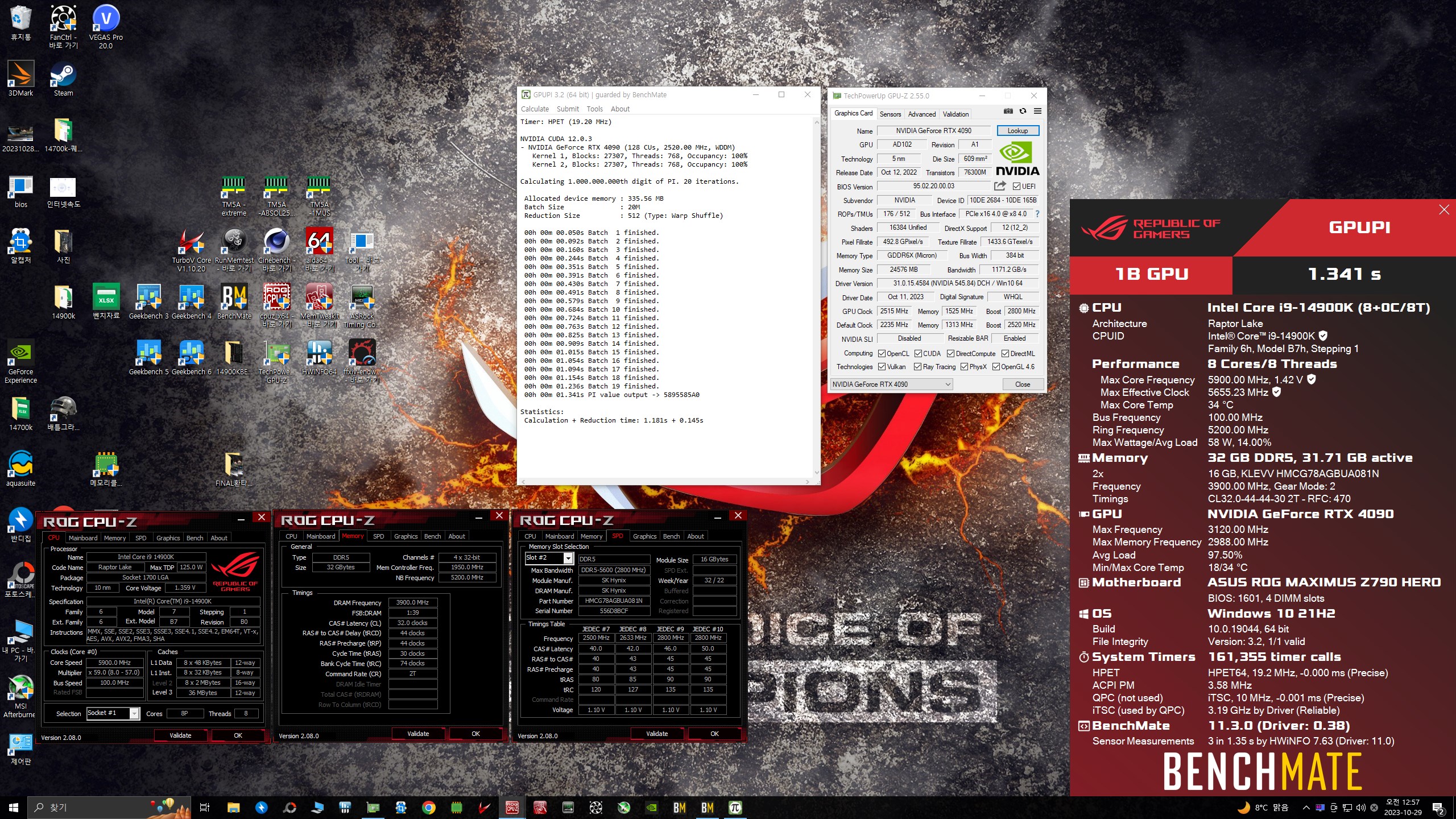Click Validate in the CPU-Z CPU tab window

click(180, 735)
